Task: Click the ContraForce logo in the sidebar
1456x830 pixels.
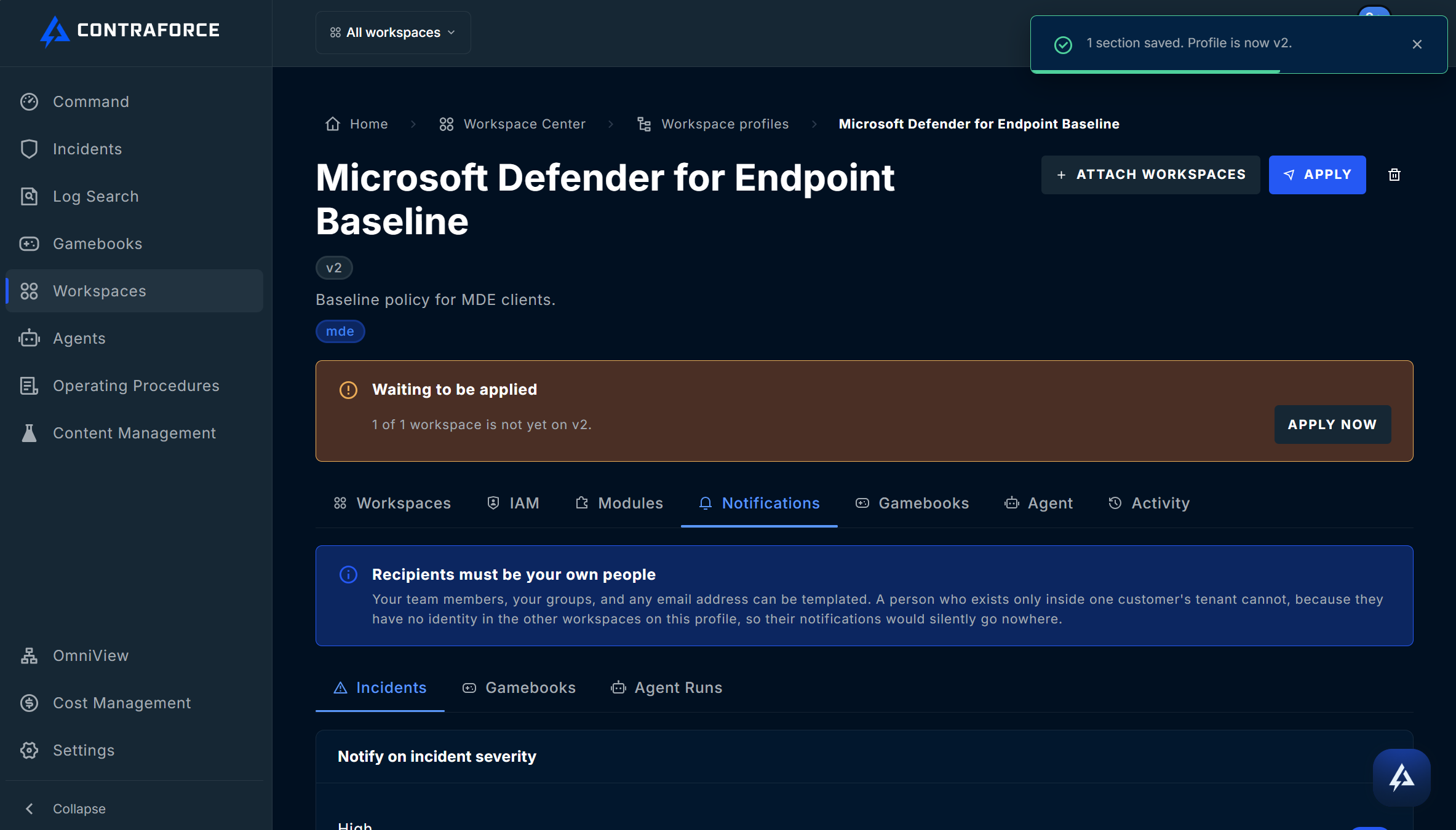Action: tap(130, 31)
